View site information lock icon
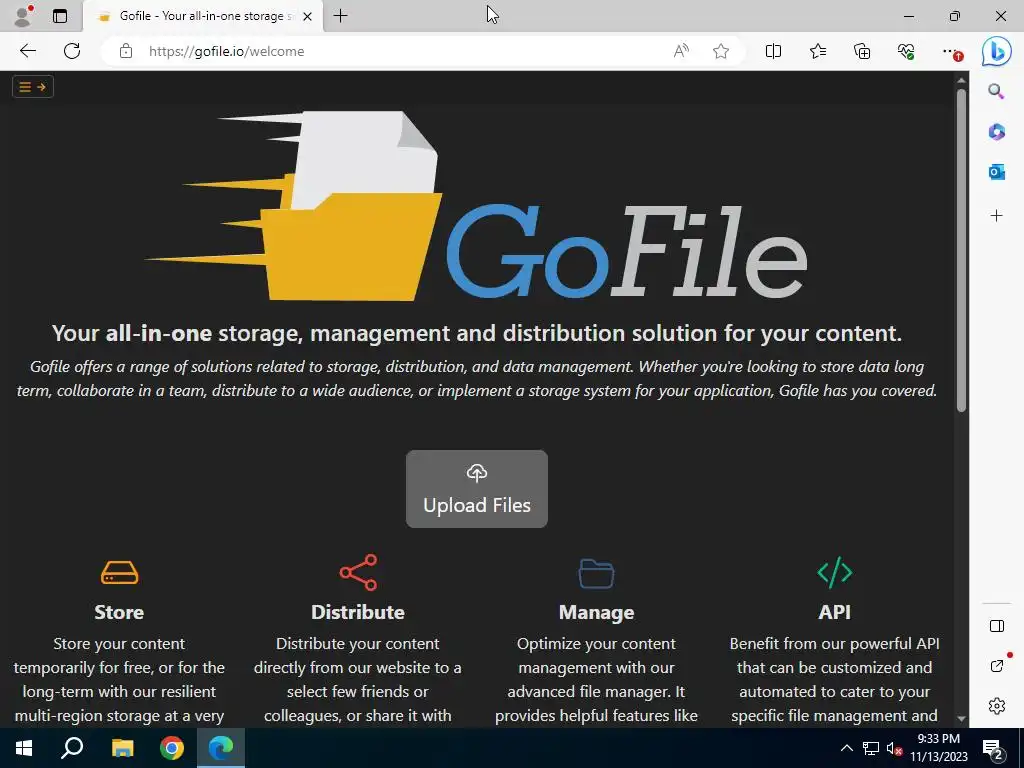 (126, 51)
